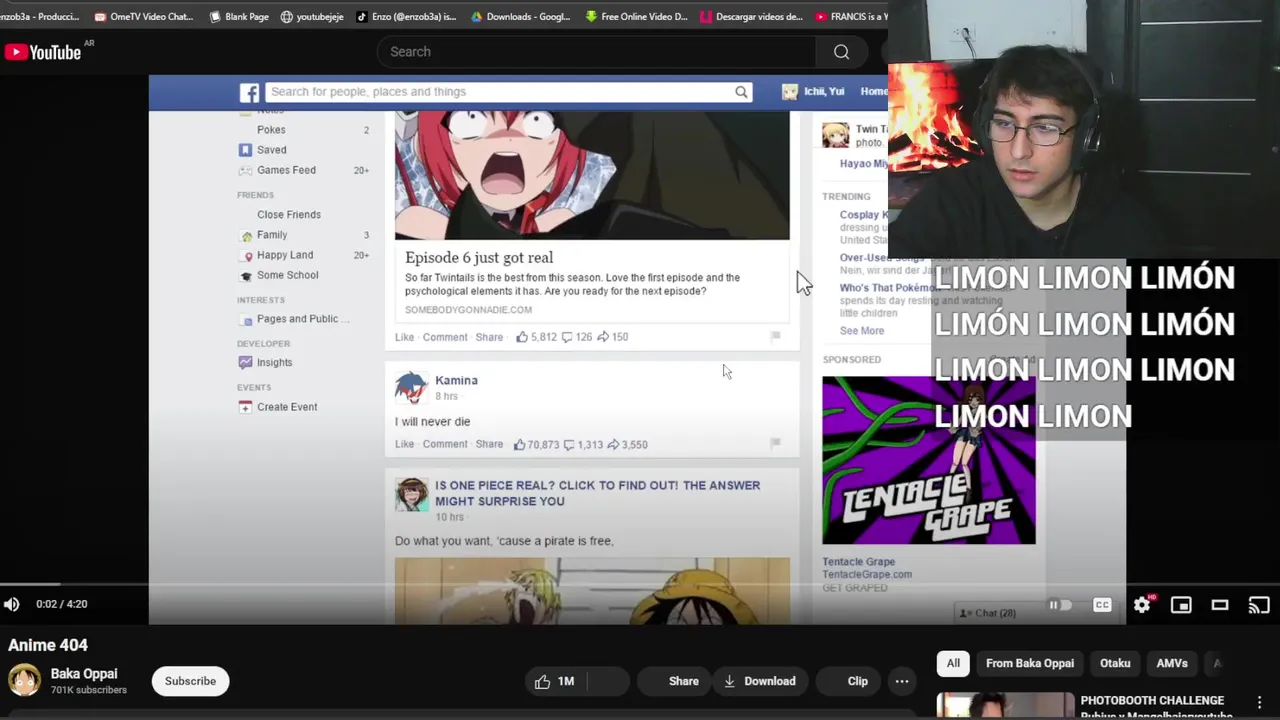Viewport: 1280px width, 720px height.
Task: Open more actions three-dot menu
Action: (x=902, y=681)
